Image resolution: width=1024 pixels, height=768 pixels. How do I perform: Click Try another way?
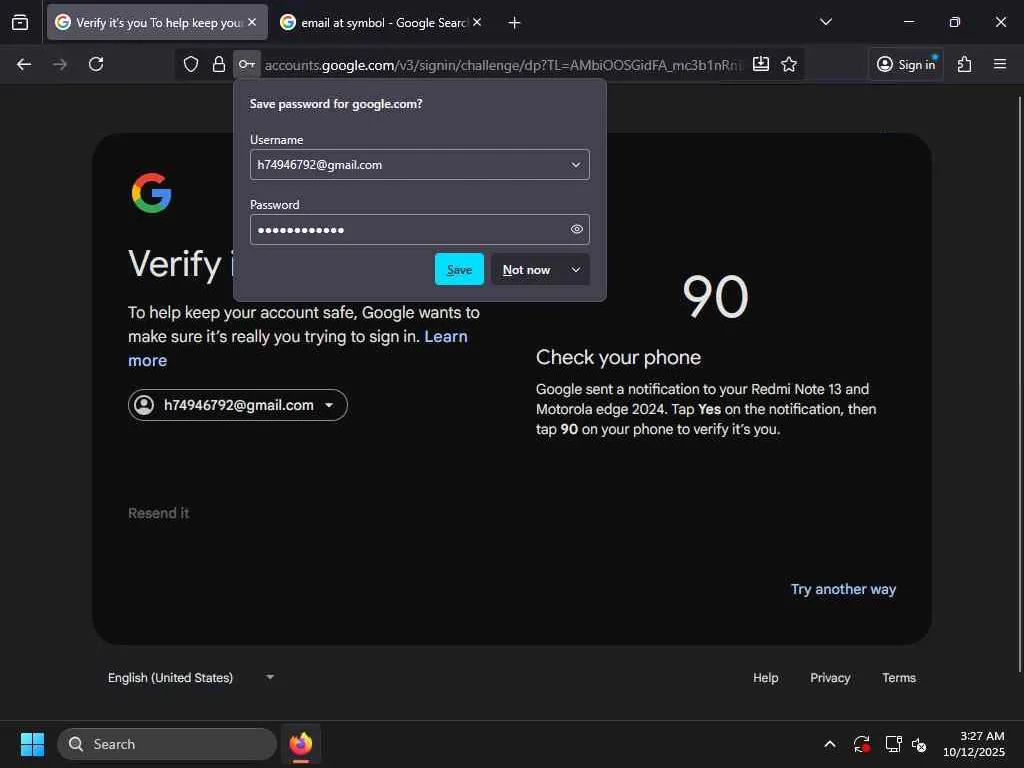tap(843, 589)
